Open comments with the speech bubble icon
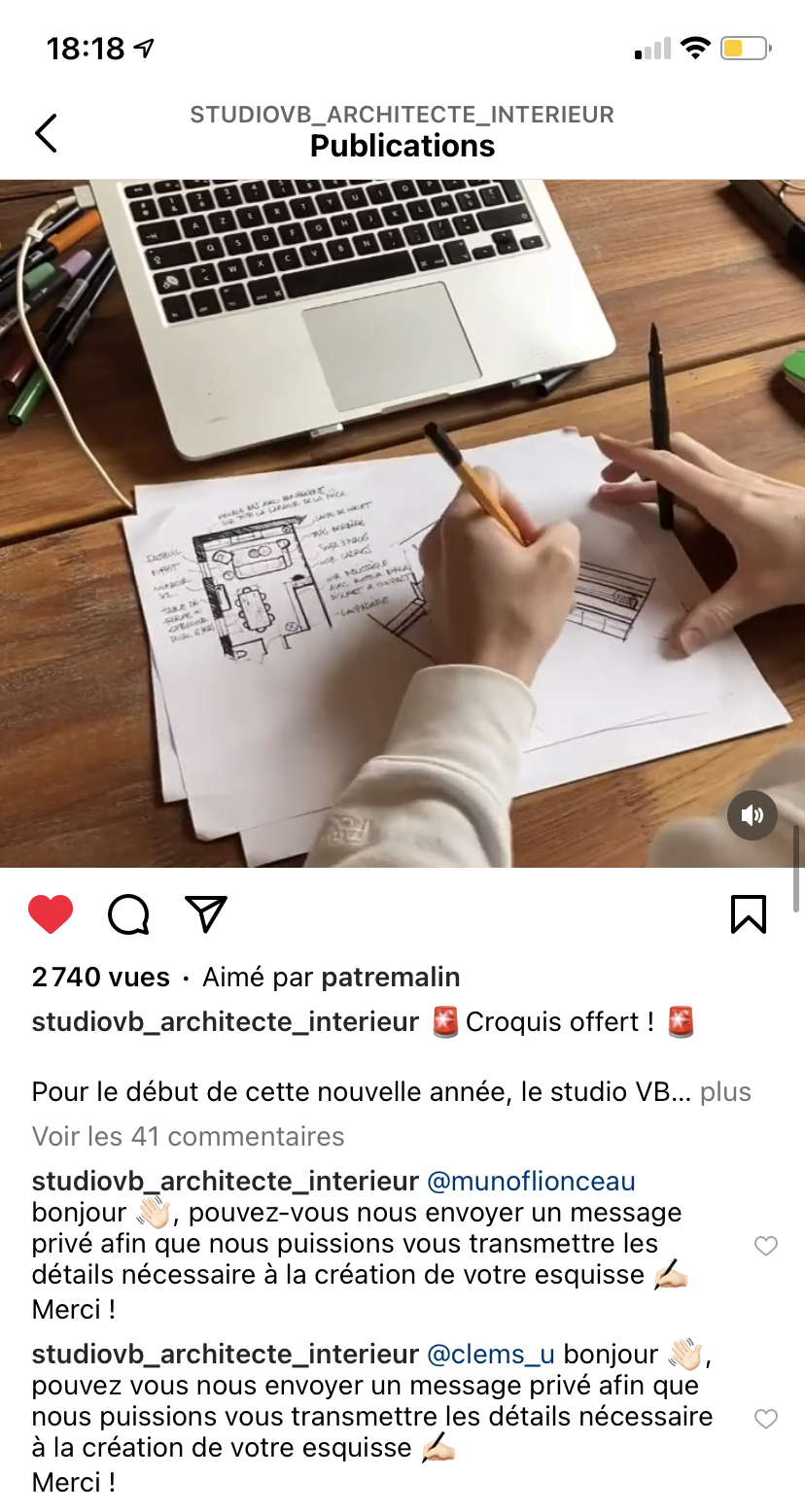The width and height of the screenshot is (805, 1512). click(128, 914)
